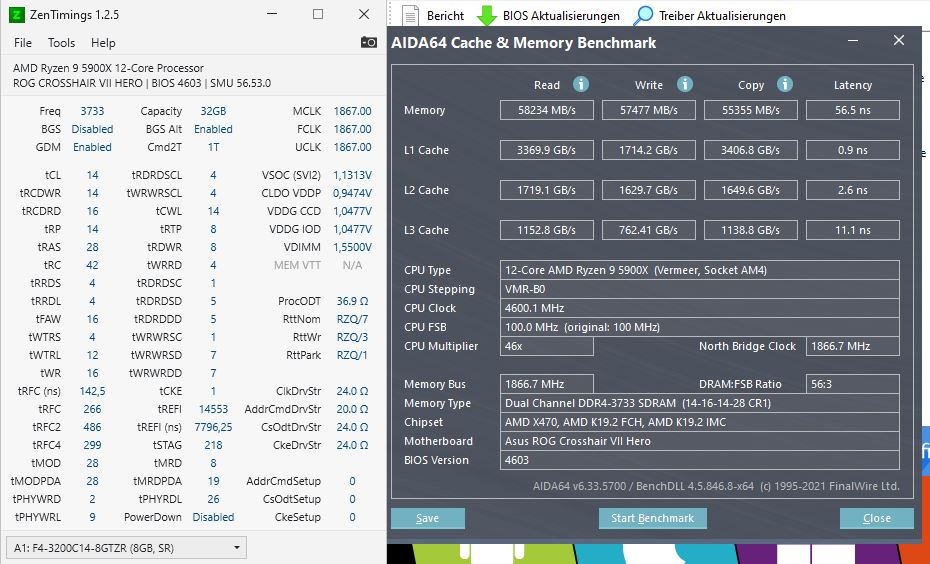The height and width of the screenshot is (564, 930).
Task: Click the ProcODT value 36.9 Ω
Action: (x=352, y=301)
